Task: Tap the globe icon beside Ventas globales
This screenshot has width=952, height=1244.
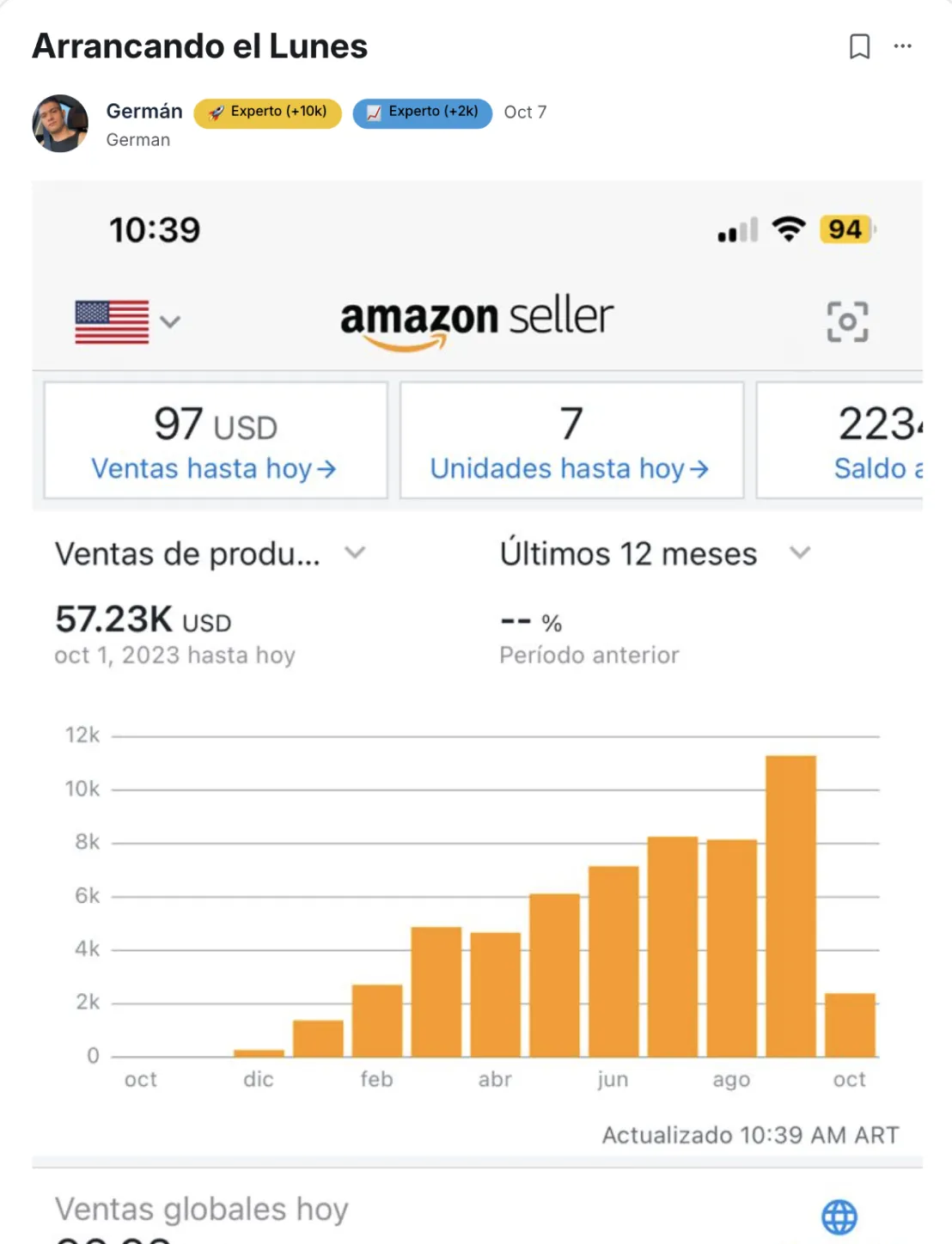Action: [839, 1217]
